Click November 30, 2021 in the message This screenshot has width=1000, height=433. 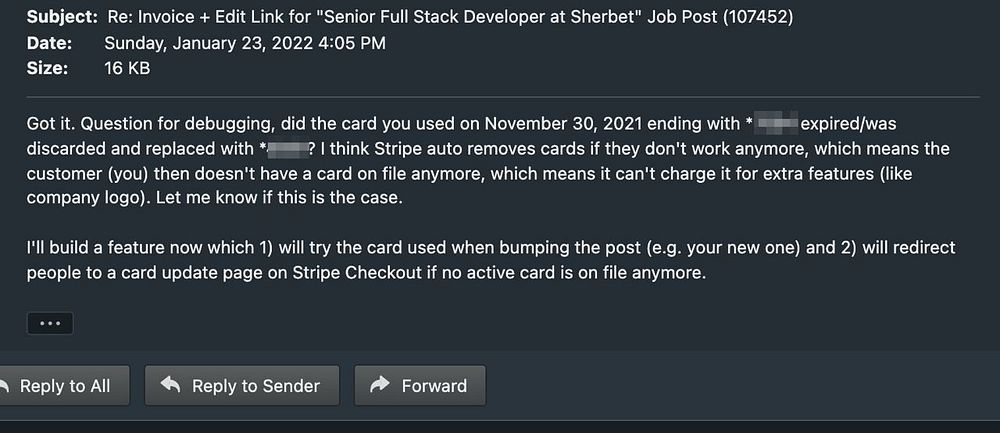tap(561, 125)
